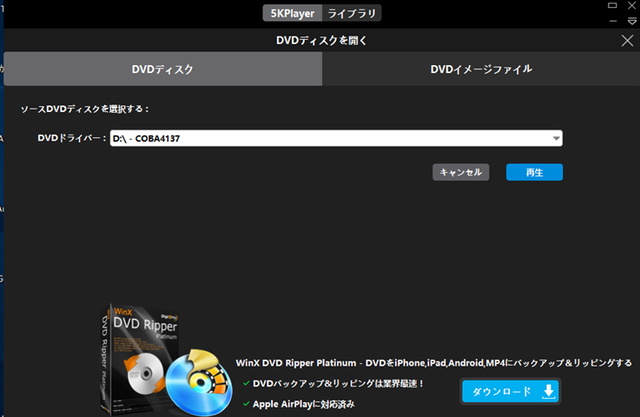Click the blue disc film reel icon
This screenshot has width=640, height=417.
(200, 383)
